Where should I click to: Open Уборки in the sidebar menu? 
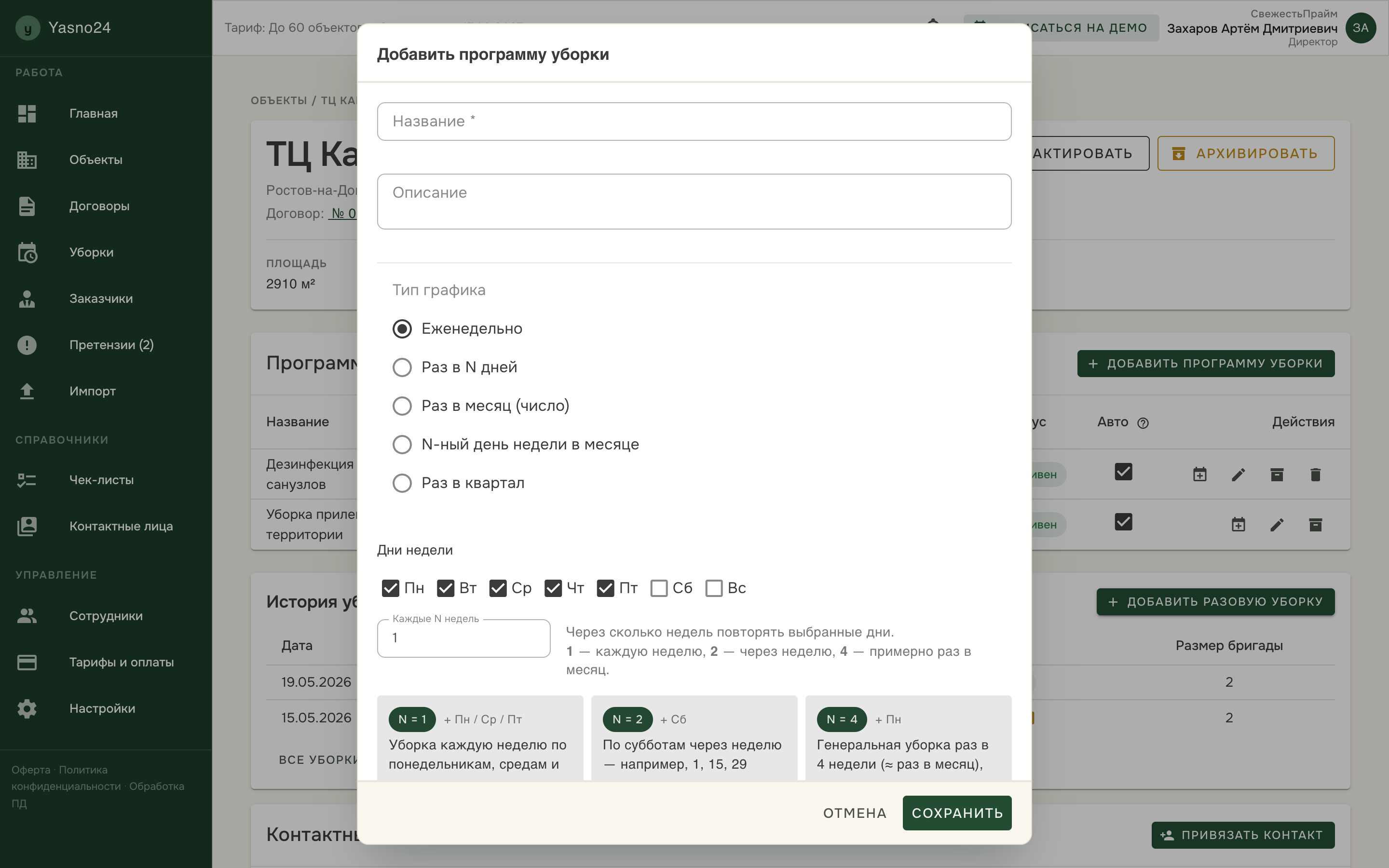pos(91,253)
